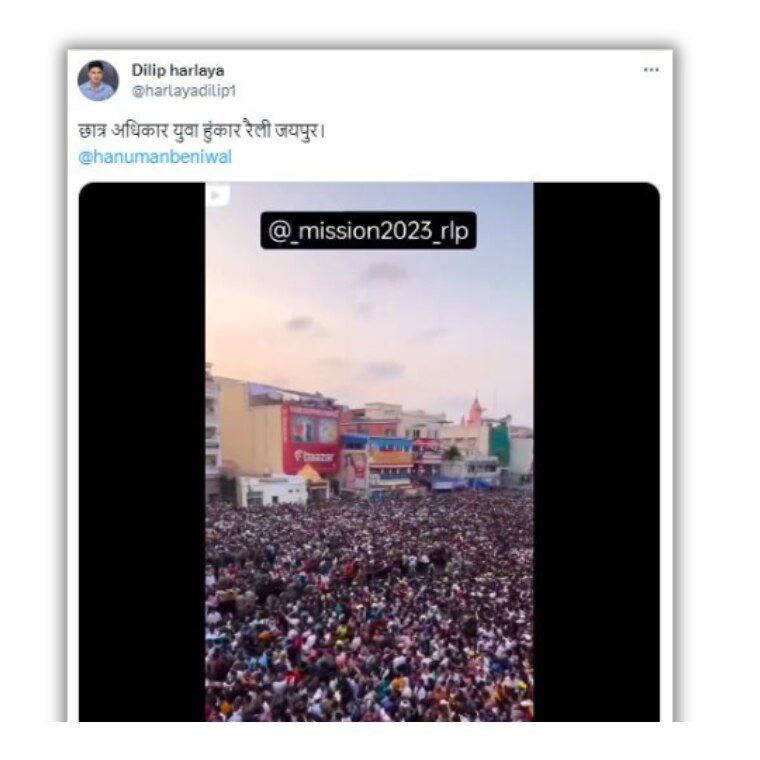760x760 pixels.
Task: Click the left black letterbox of the video
Action: click(142, 452)
